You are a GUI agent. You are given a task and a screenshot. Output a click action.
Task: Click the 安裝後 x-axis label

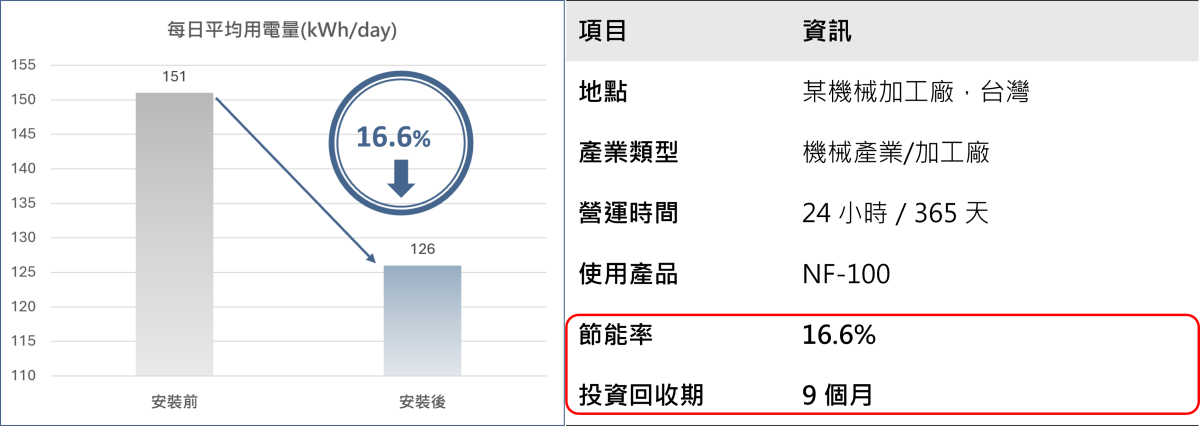(x=422, y=402)
